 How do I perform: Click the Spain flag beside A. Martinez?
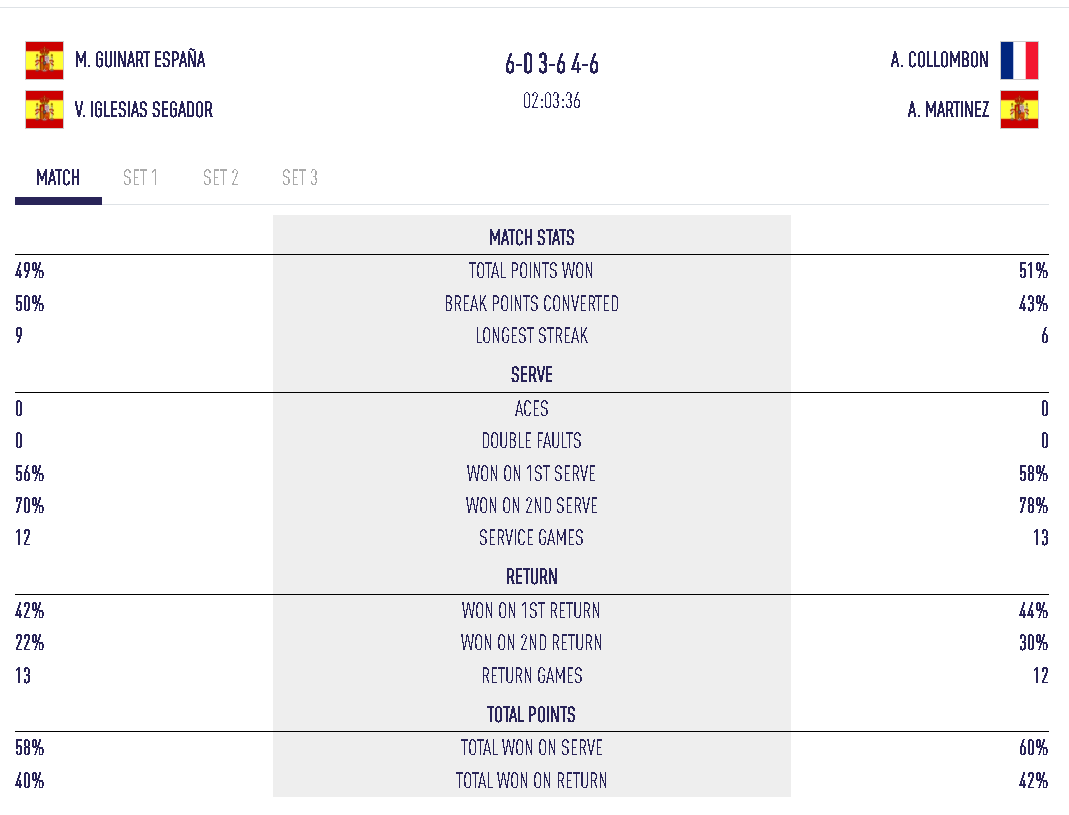point(1019,110)
